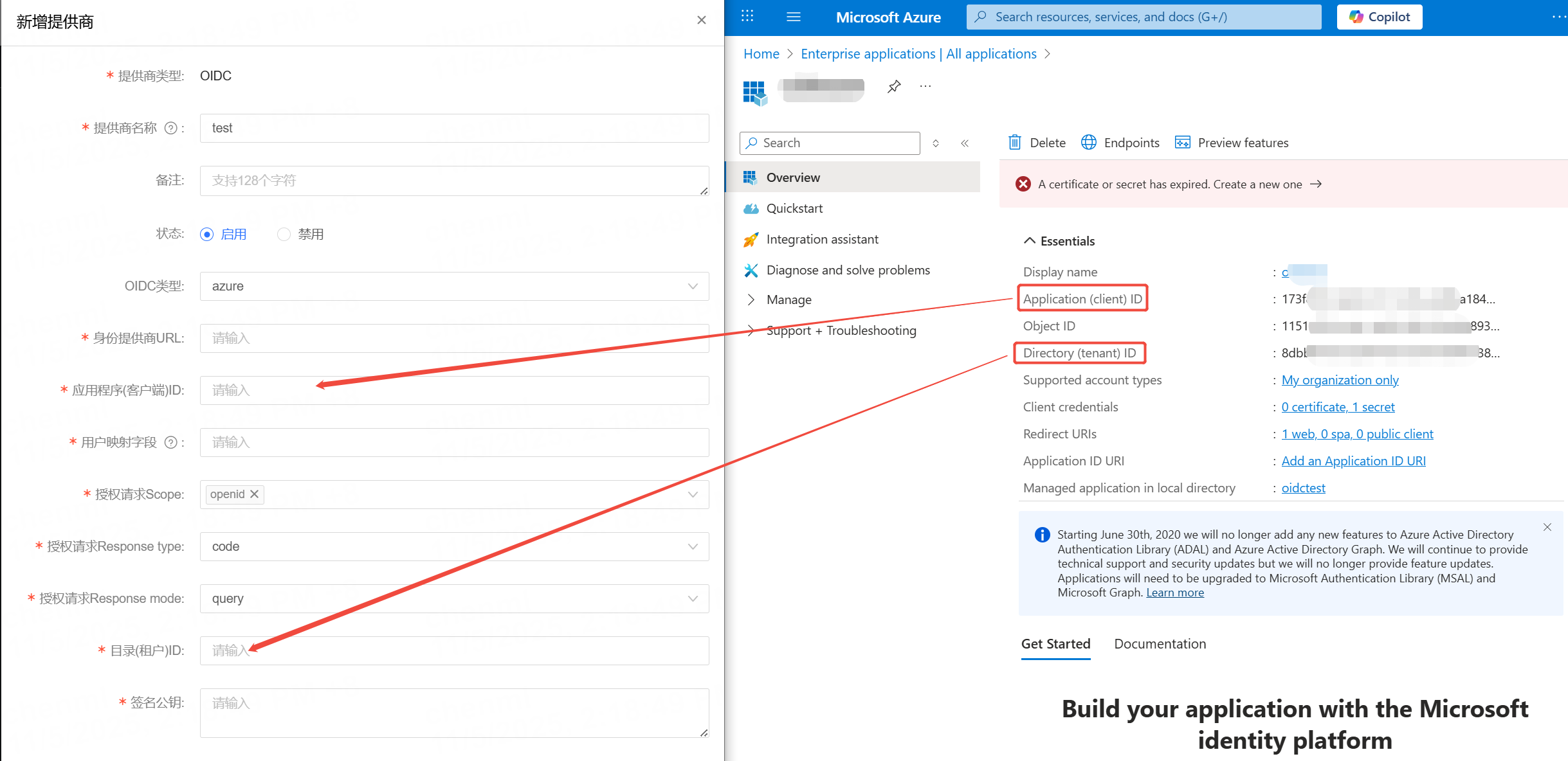
Task: Enable the 启用 status option
Action: (206, 234)
